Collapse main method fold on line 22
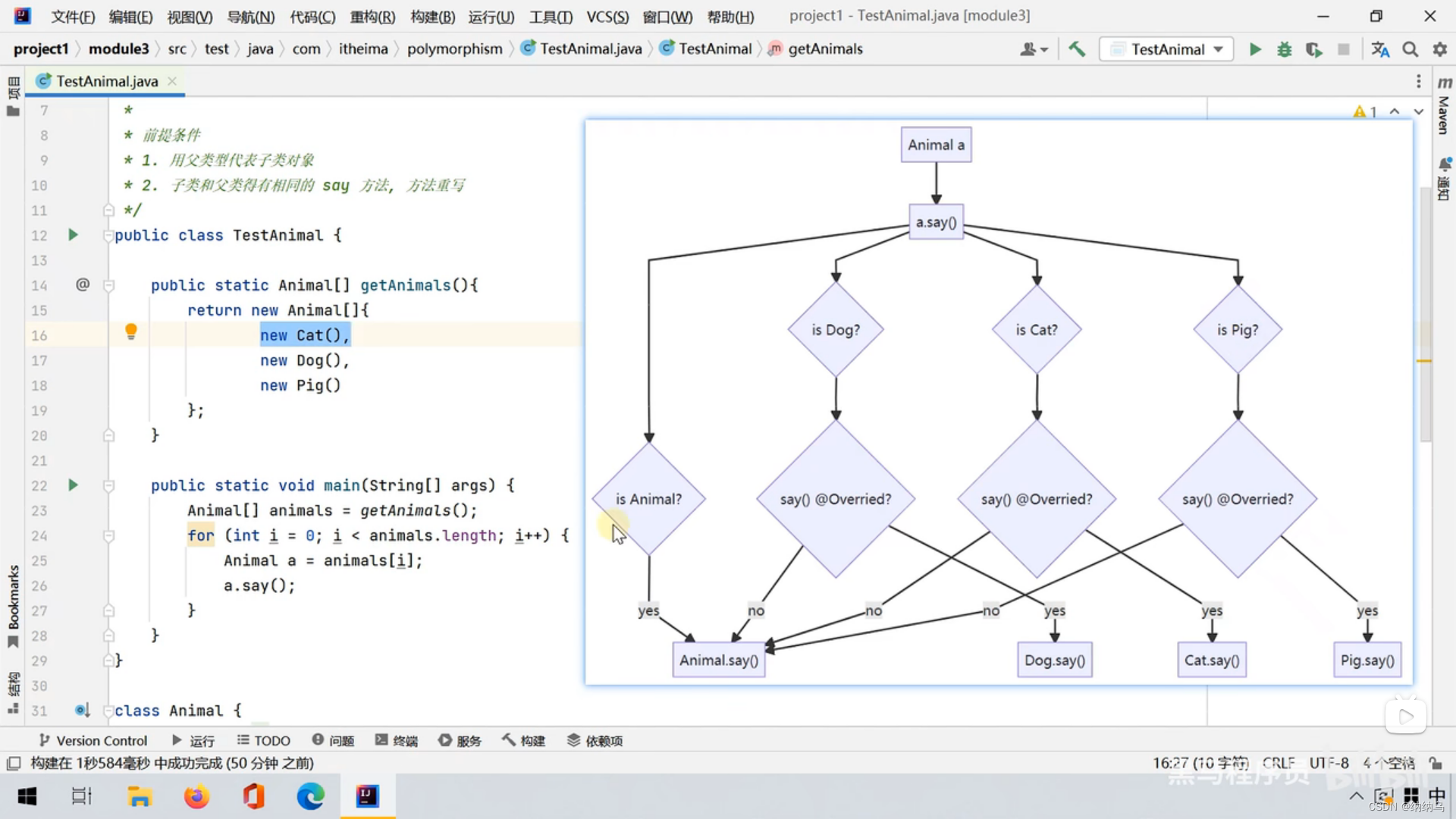 (x=108, y=485)
